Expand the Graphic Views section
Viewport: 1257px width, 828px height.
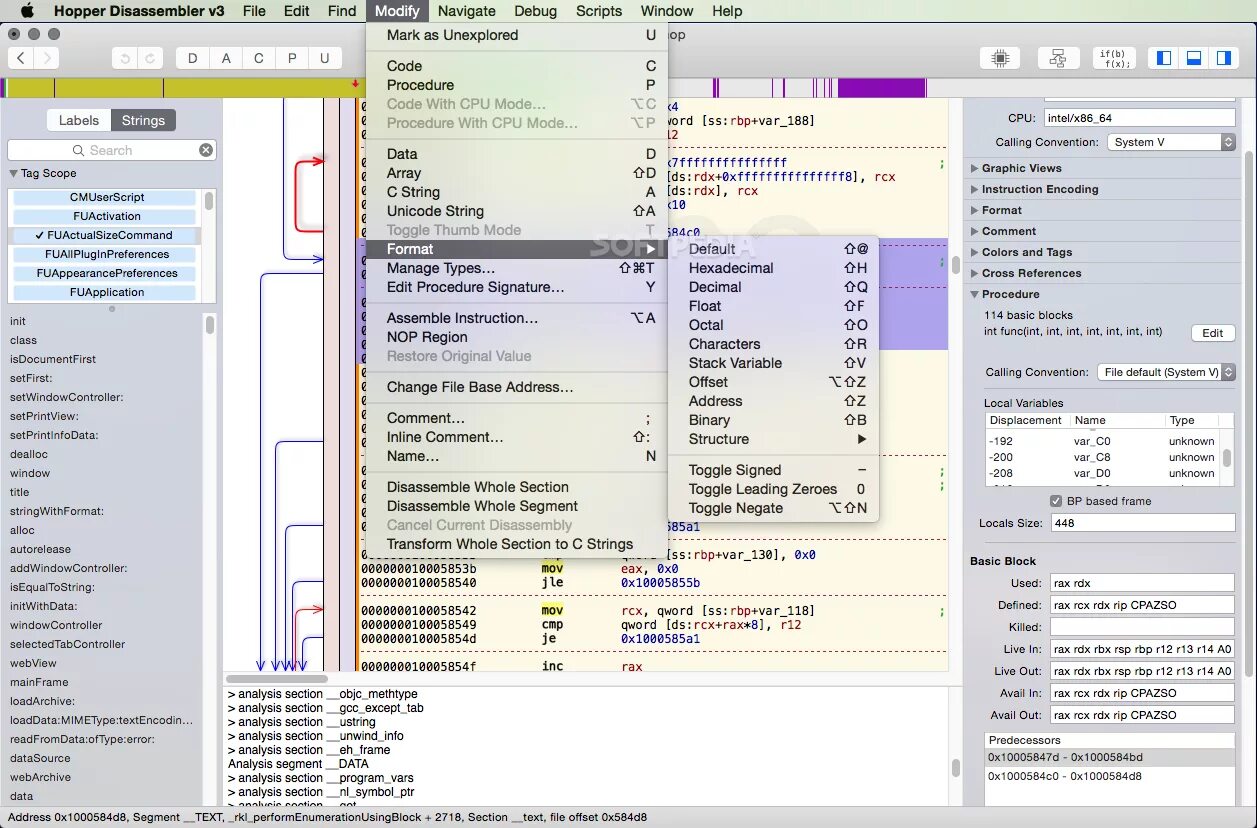pyautogui.click(x=975, y=168)
